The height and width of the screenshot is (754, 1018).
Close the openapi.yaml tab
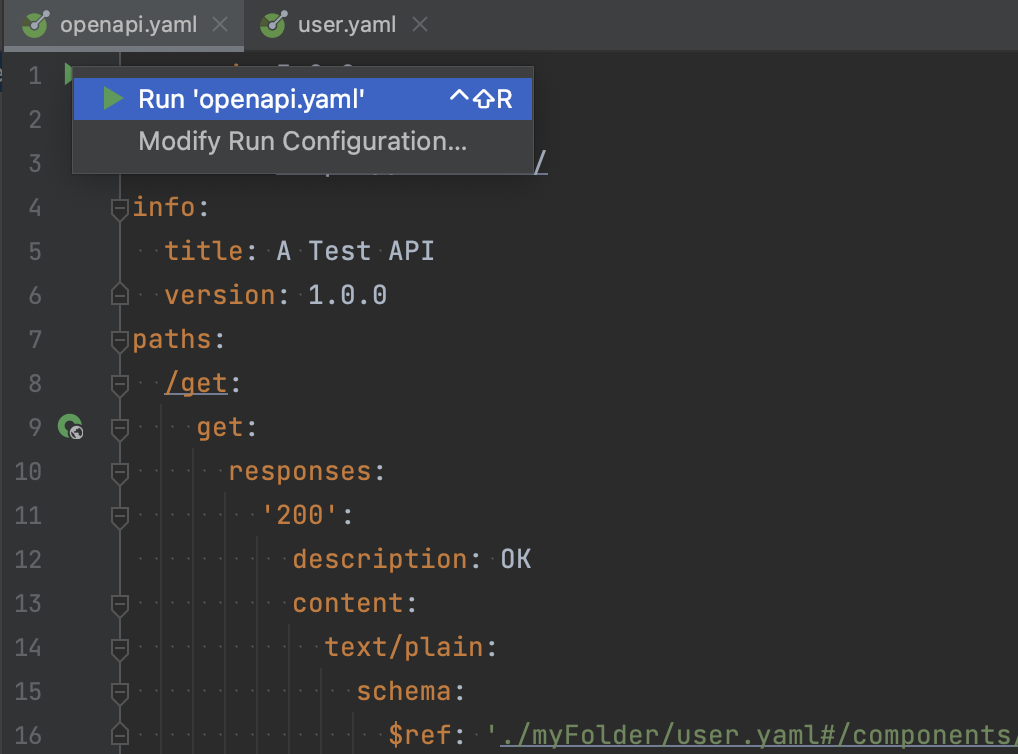pyautogui.click(x=220, y=25)
